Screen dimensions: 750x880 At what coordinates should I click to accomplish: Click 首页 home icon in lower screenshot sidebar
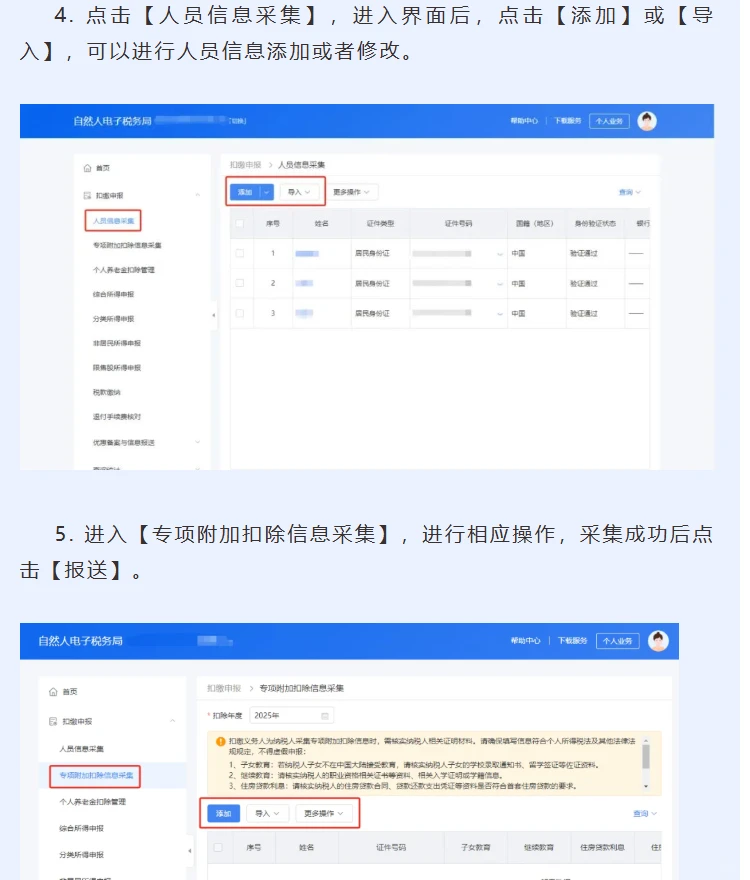pos(53,692)
